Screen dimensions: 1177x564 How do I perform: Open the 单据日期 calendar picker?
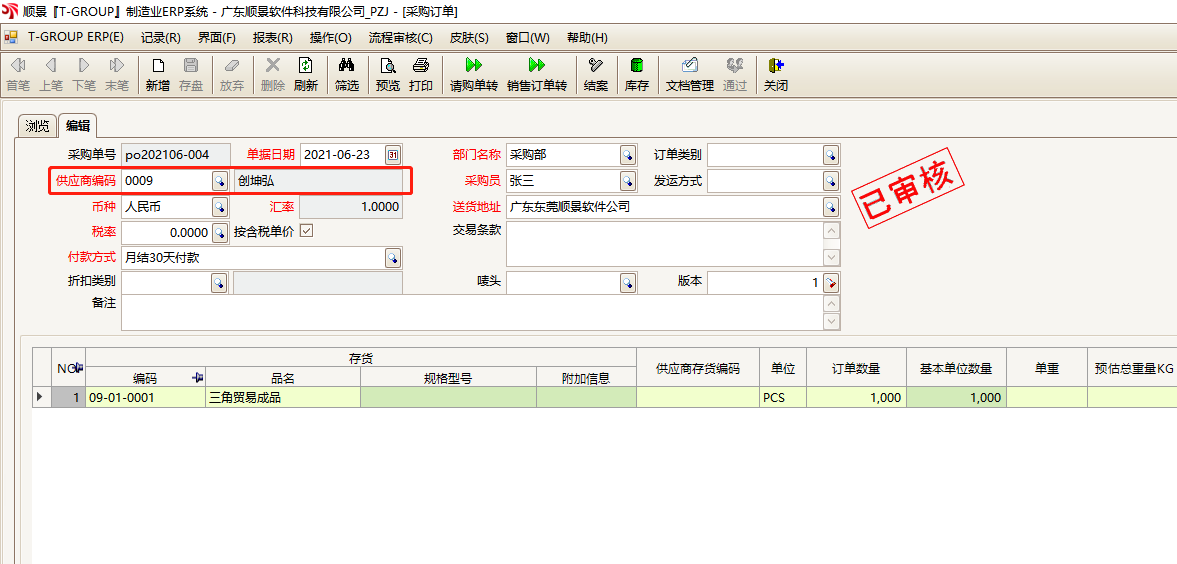pos(393,155)
